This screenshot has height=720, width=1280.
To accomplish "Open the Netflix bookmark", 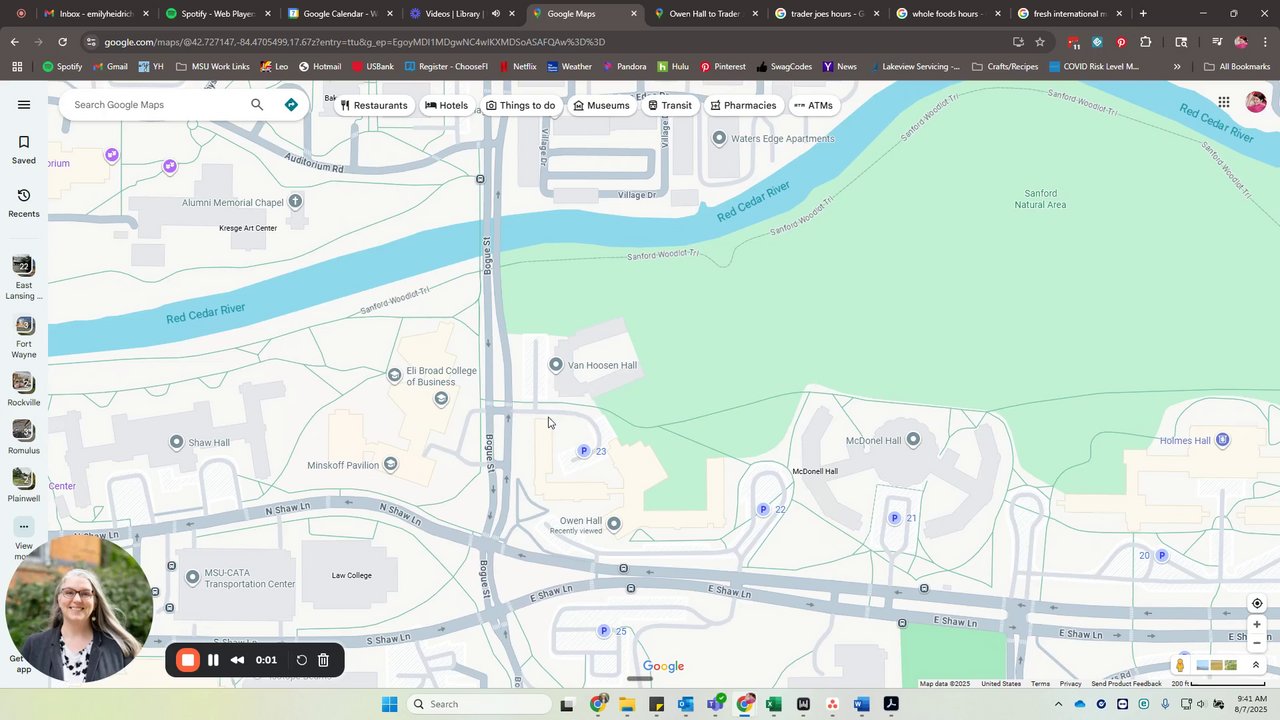I will click(x=517, y=67).
